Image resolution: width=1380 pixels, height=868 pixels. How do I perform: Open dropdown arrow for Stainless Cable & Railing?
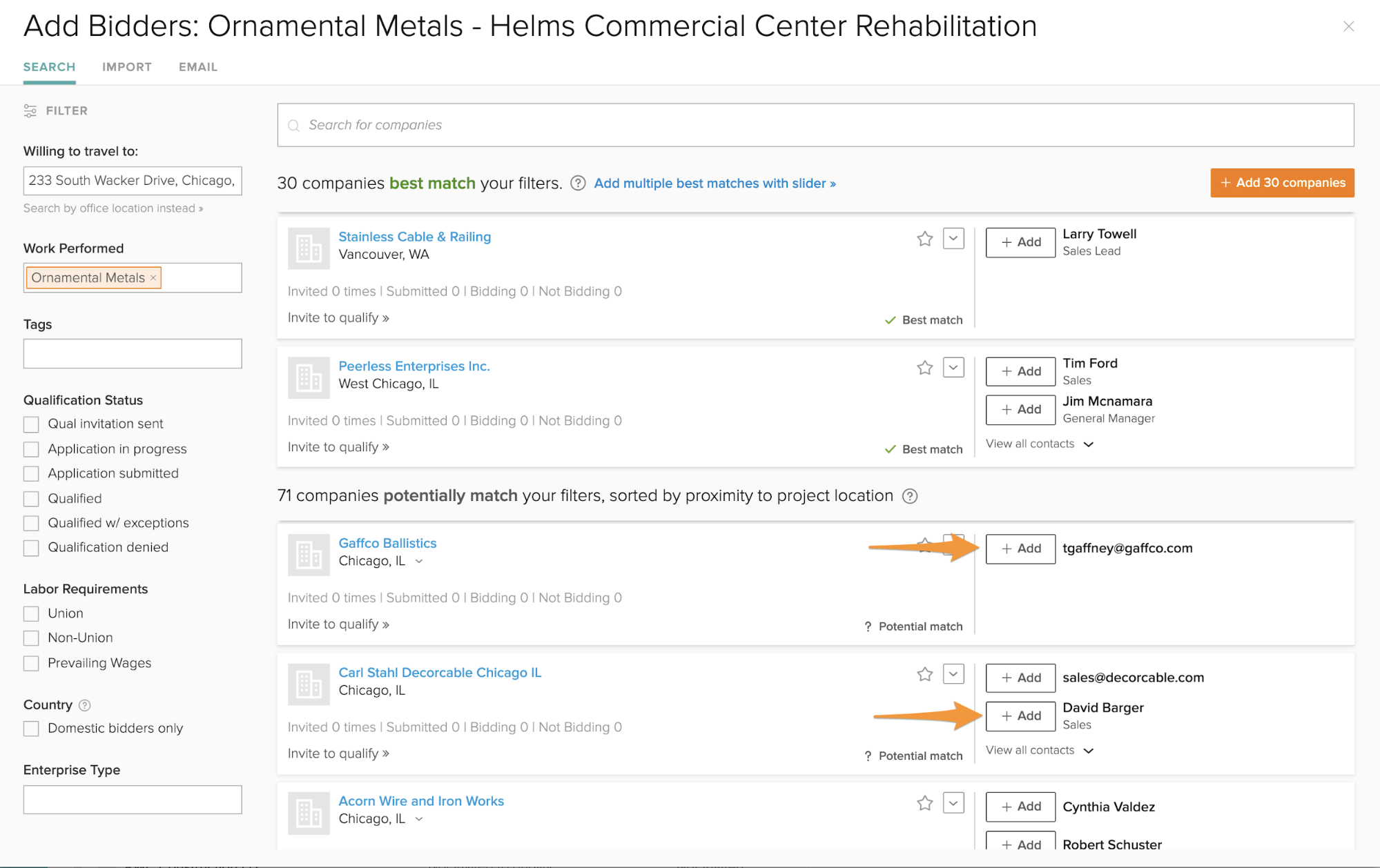[953, 239]
